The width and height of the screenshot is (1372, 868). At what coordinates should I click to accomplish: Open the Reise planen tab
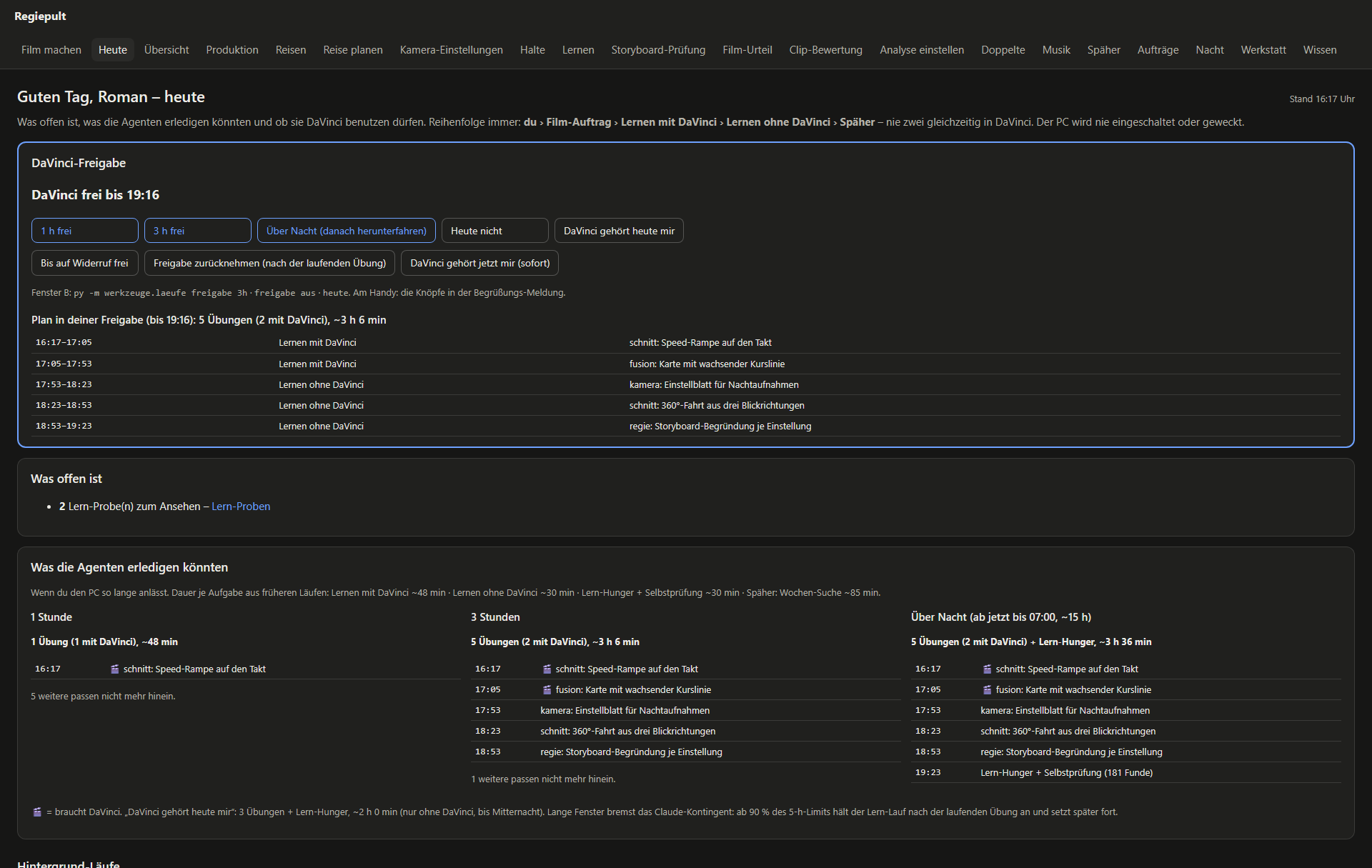point(353,50)
